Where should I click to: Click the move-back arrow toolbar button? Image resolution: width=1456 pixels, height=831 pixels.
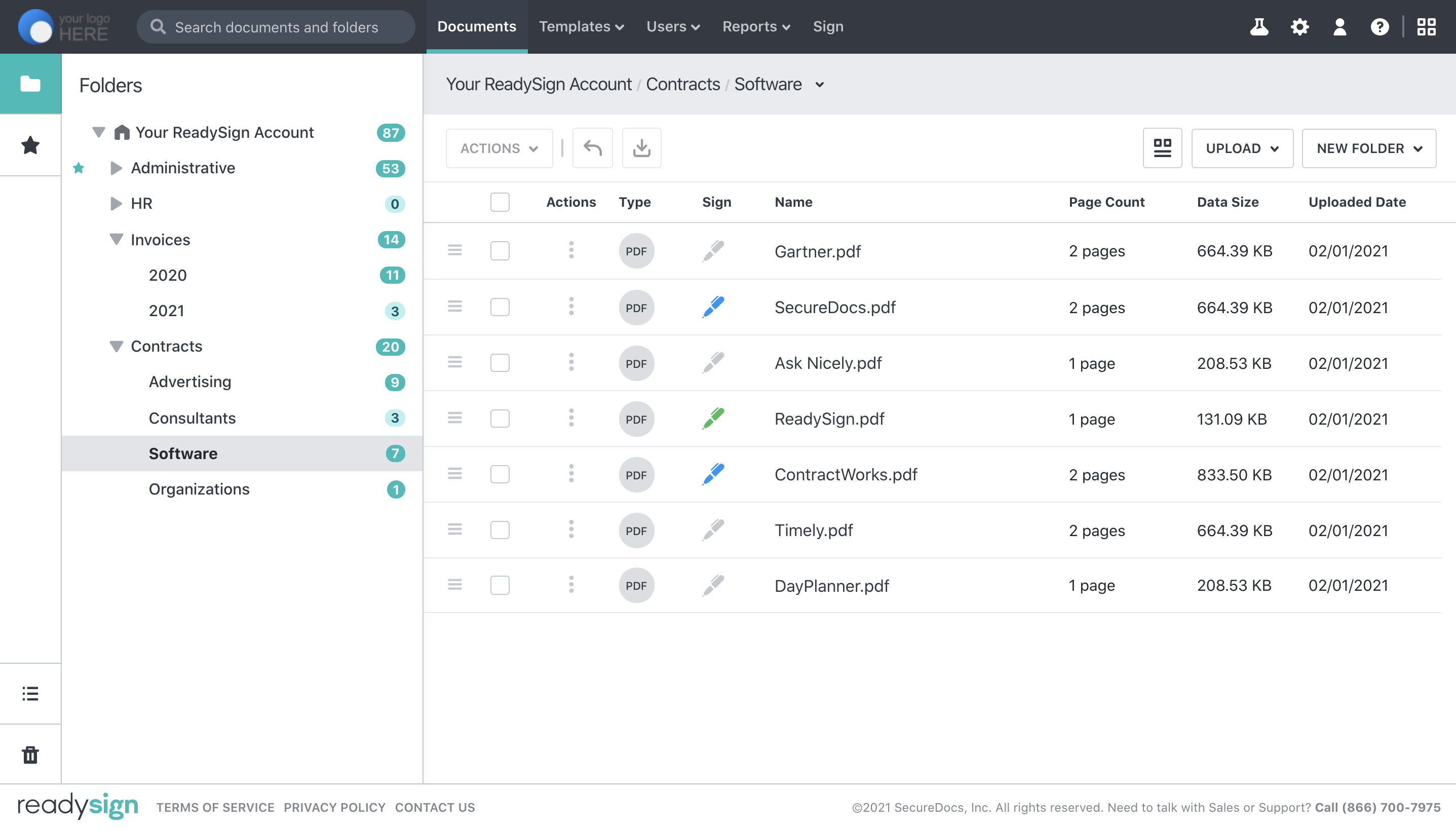tap(592, 148)
